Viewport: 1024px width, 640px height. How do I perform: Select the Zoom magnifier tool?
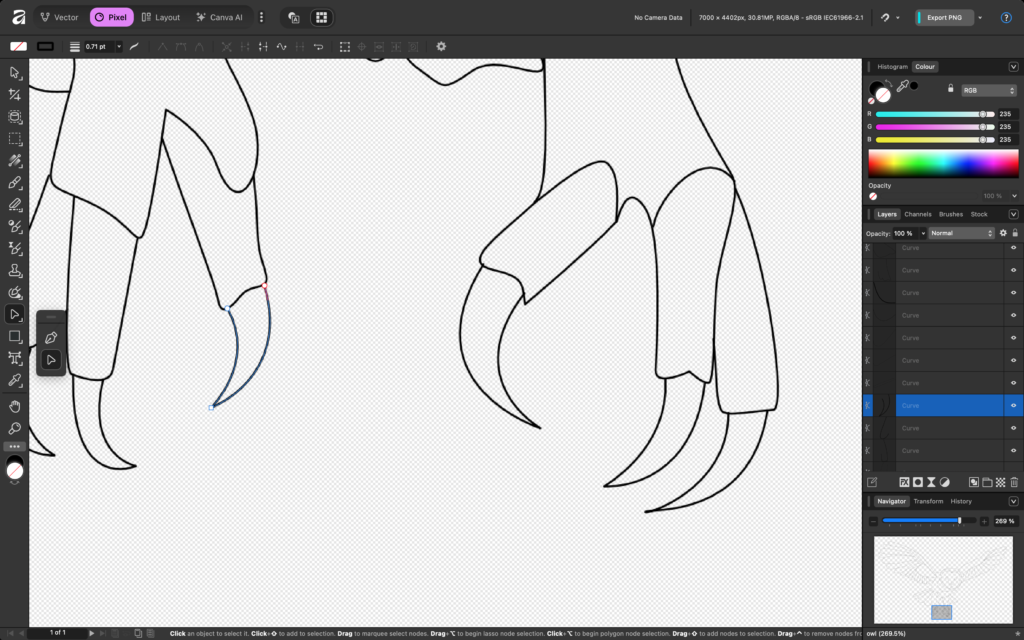pos(15,428)
